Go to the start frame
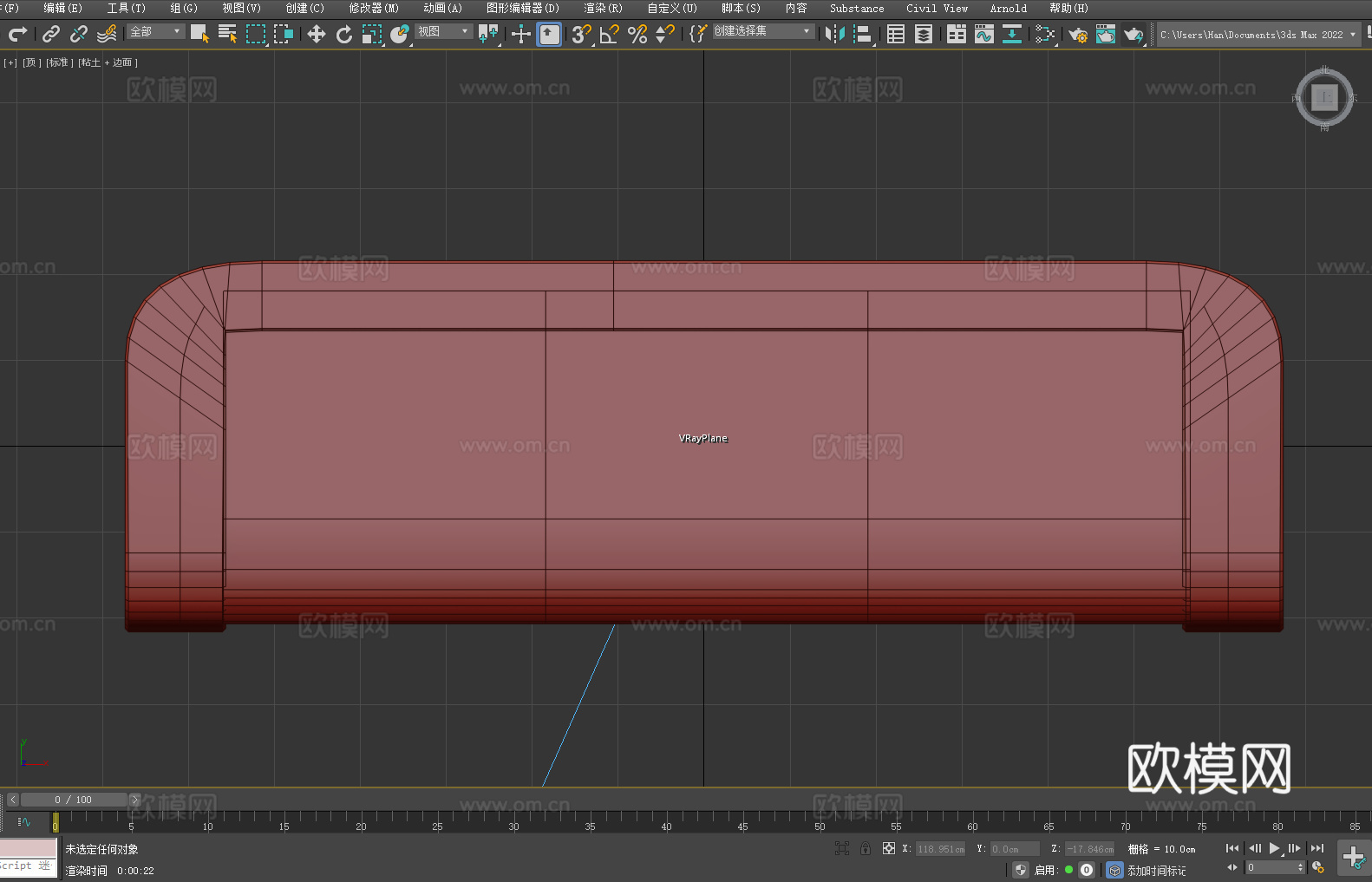 [1232, 848]
